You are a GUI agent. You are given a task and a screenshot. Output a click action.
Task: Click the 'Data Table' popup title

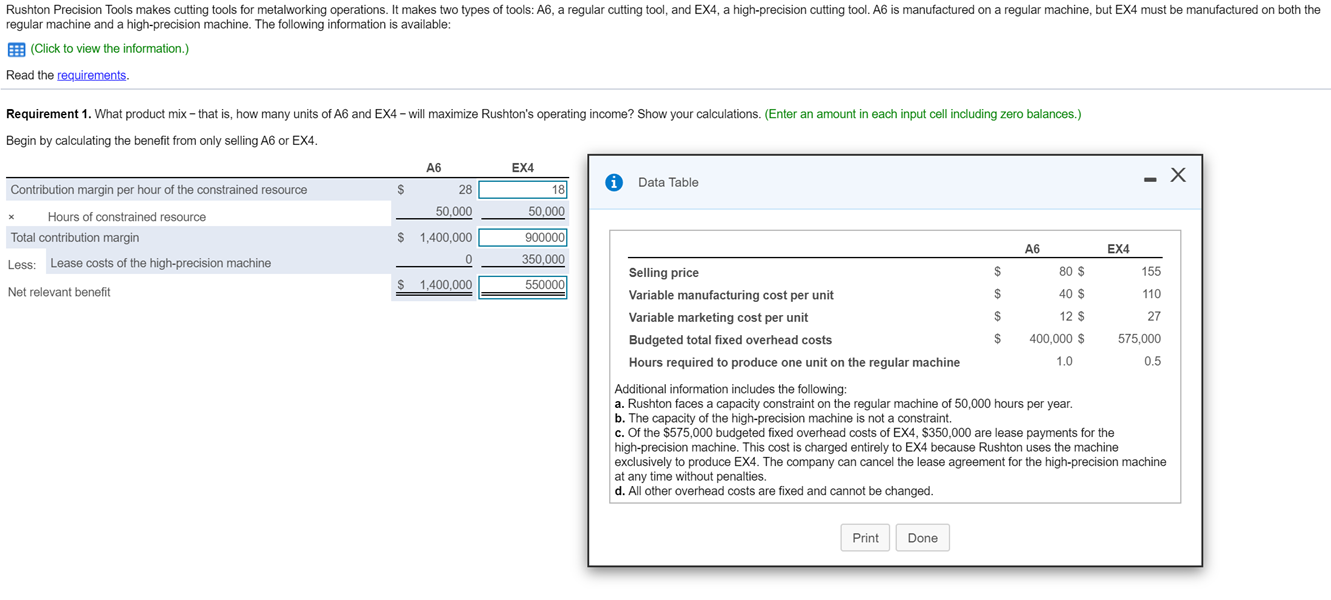668,182
